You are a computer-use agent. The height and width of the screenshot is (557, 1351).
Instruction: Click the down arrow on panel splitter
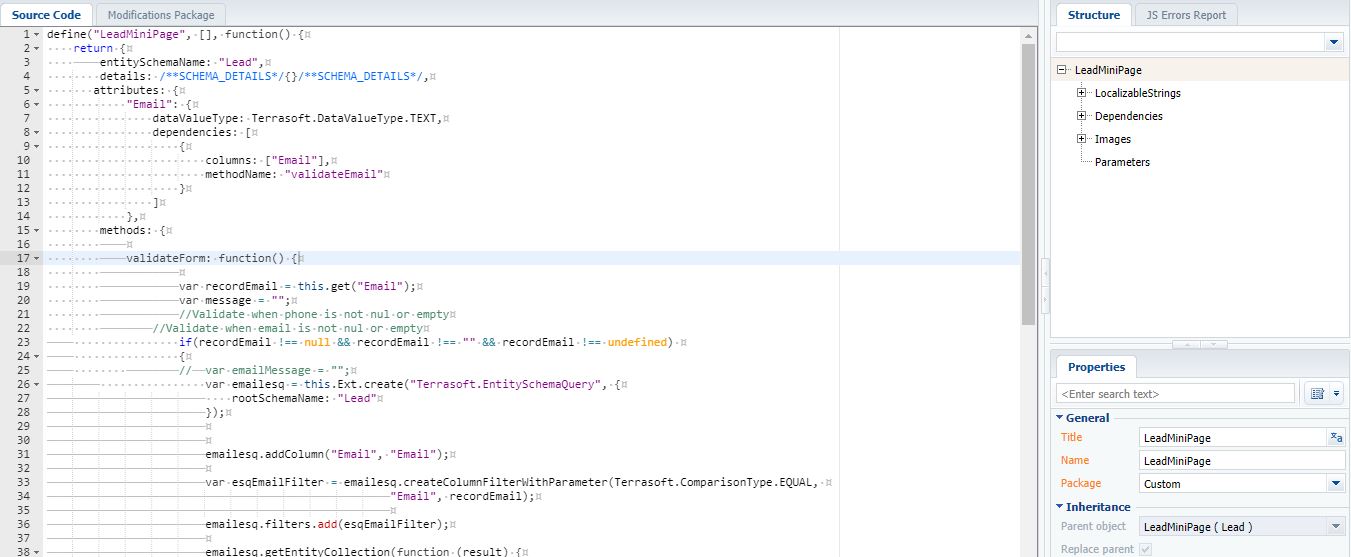point(1214,344)
